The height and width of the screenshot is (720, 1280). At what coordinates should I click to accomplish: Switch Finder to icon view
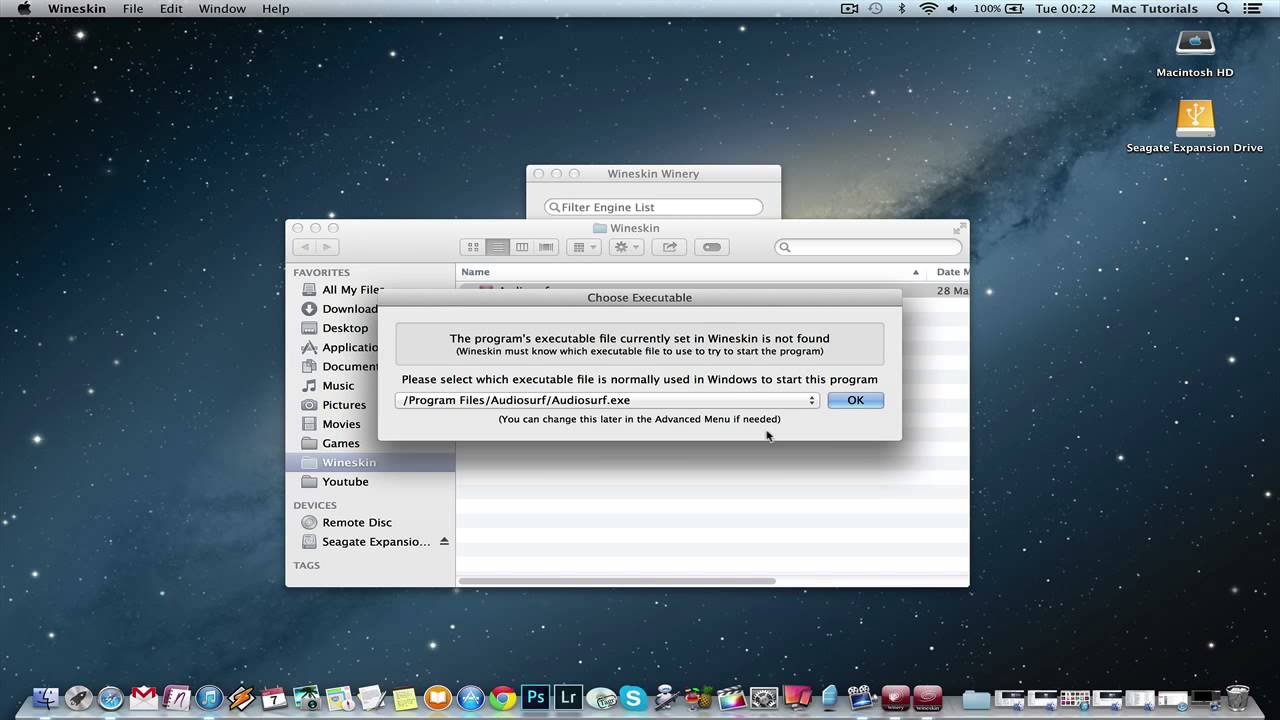(x=473, y=247)
